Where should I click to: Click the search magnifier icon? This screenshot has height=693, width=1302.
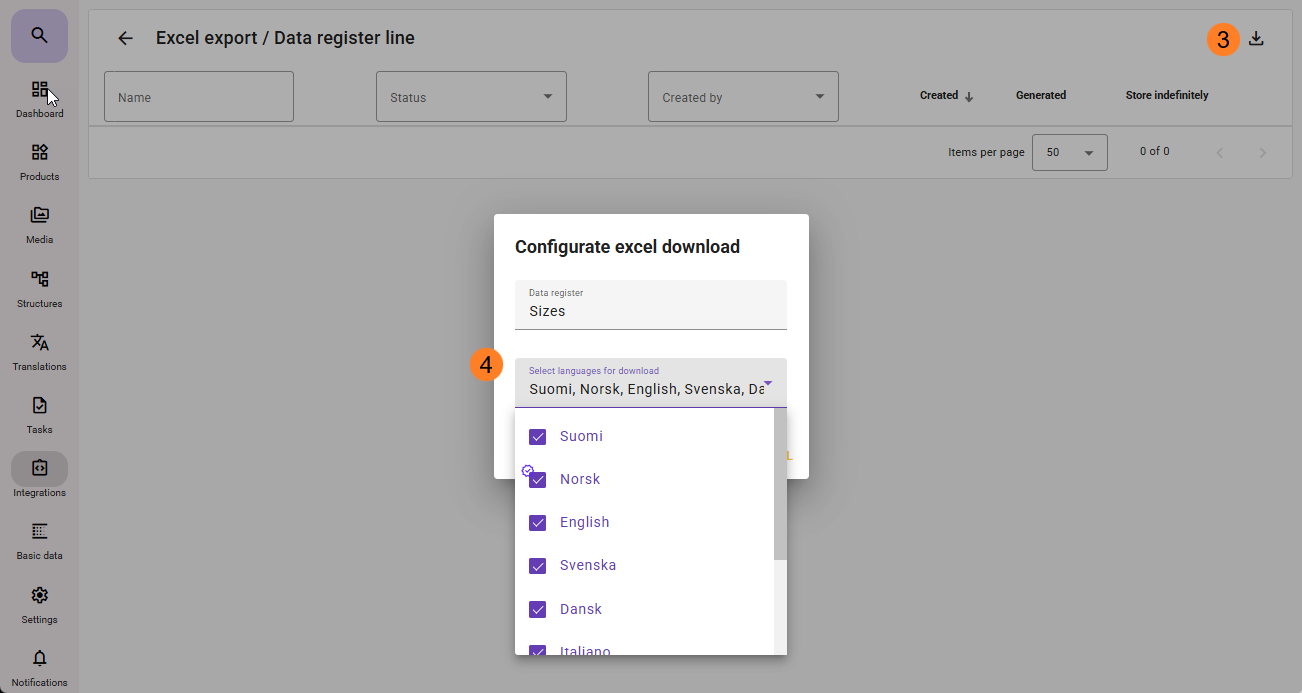click(x=39, y=36)
